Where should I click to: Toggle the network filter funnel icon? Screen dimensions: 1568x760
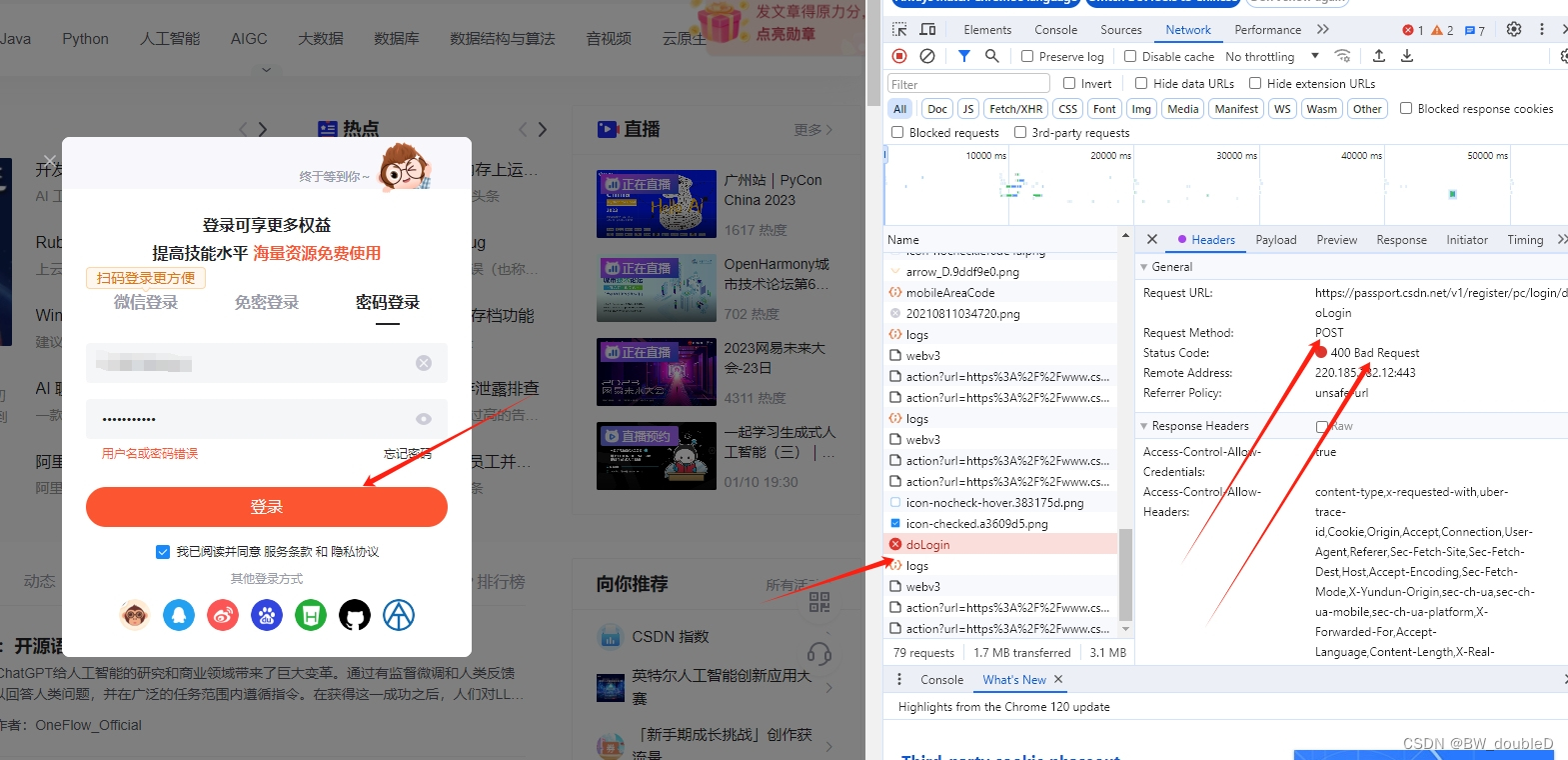point(963,56)
